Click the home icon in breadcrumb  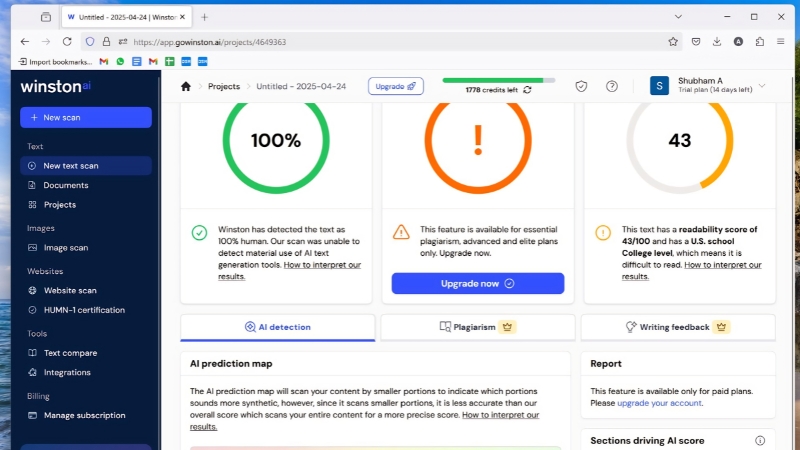pos(186,86)
